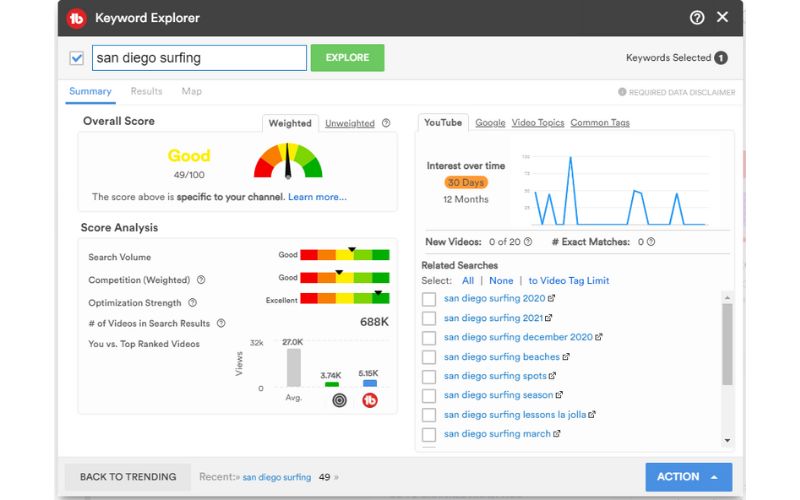Image resolution: width=800 pixels, height=500 pixels.
Task: Select 30 Days interest range
Action: [465, 182]
